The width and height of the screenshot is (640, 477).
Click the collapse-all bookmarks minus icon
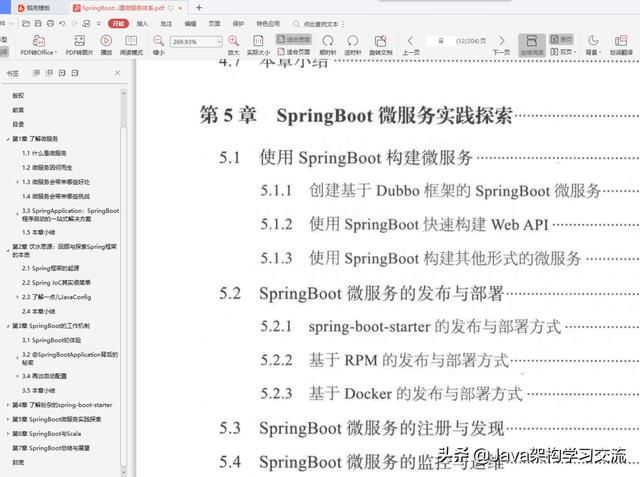pos(75,73)
